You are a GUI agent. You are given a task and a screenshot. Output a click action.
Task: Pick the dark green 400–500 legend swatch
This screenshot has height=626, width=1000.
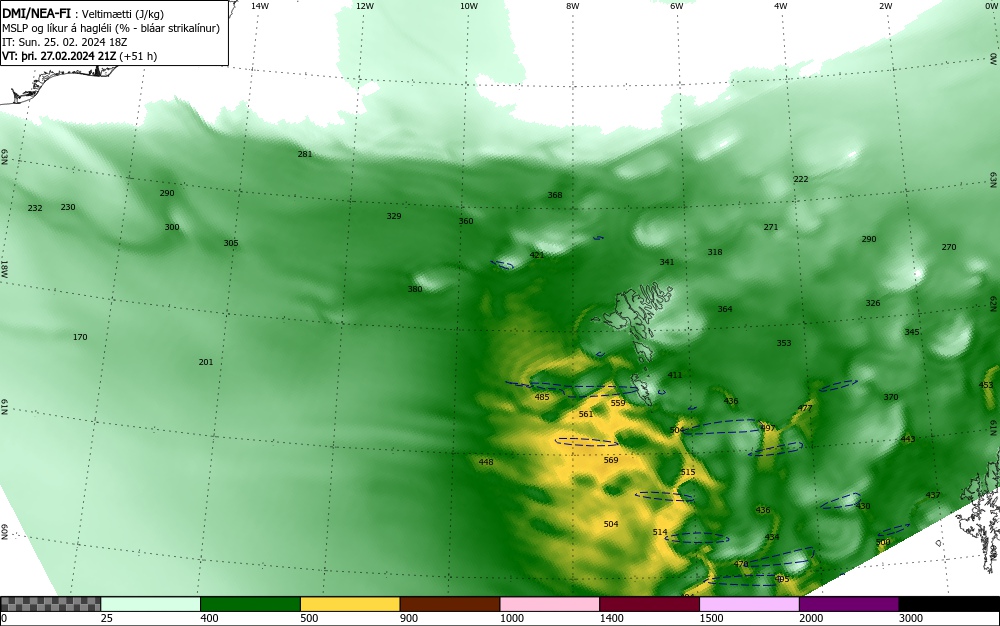(x=250, y=604)
